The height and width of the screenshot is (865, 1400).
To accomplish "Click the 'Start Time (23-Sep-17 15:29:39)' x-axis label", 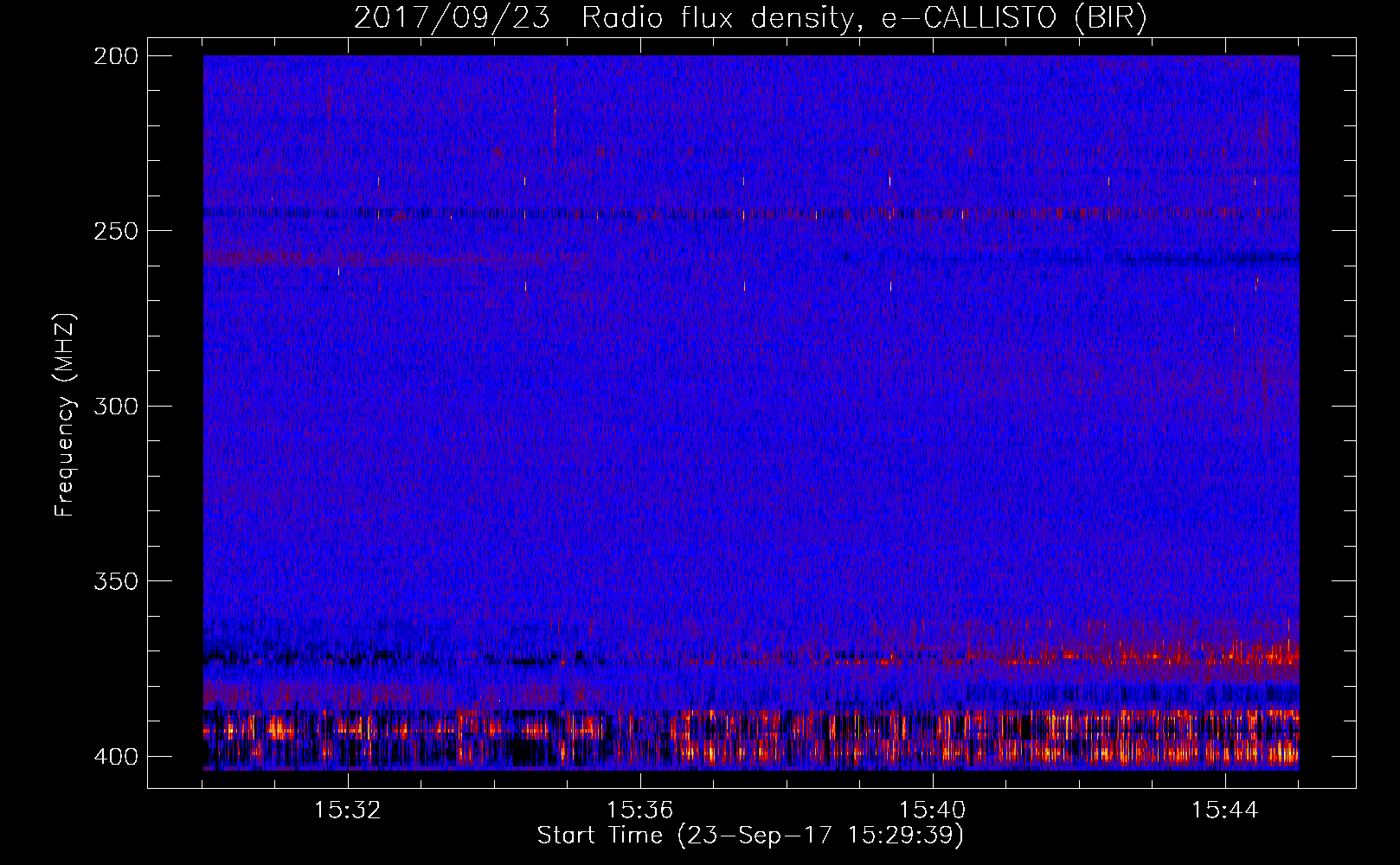I will tap(750, 836).
